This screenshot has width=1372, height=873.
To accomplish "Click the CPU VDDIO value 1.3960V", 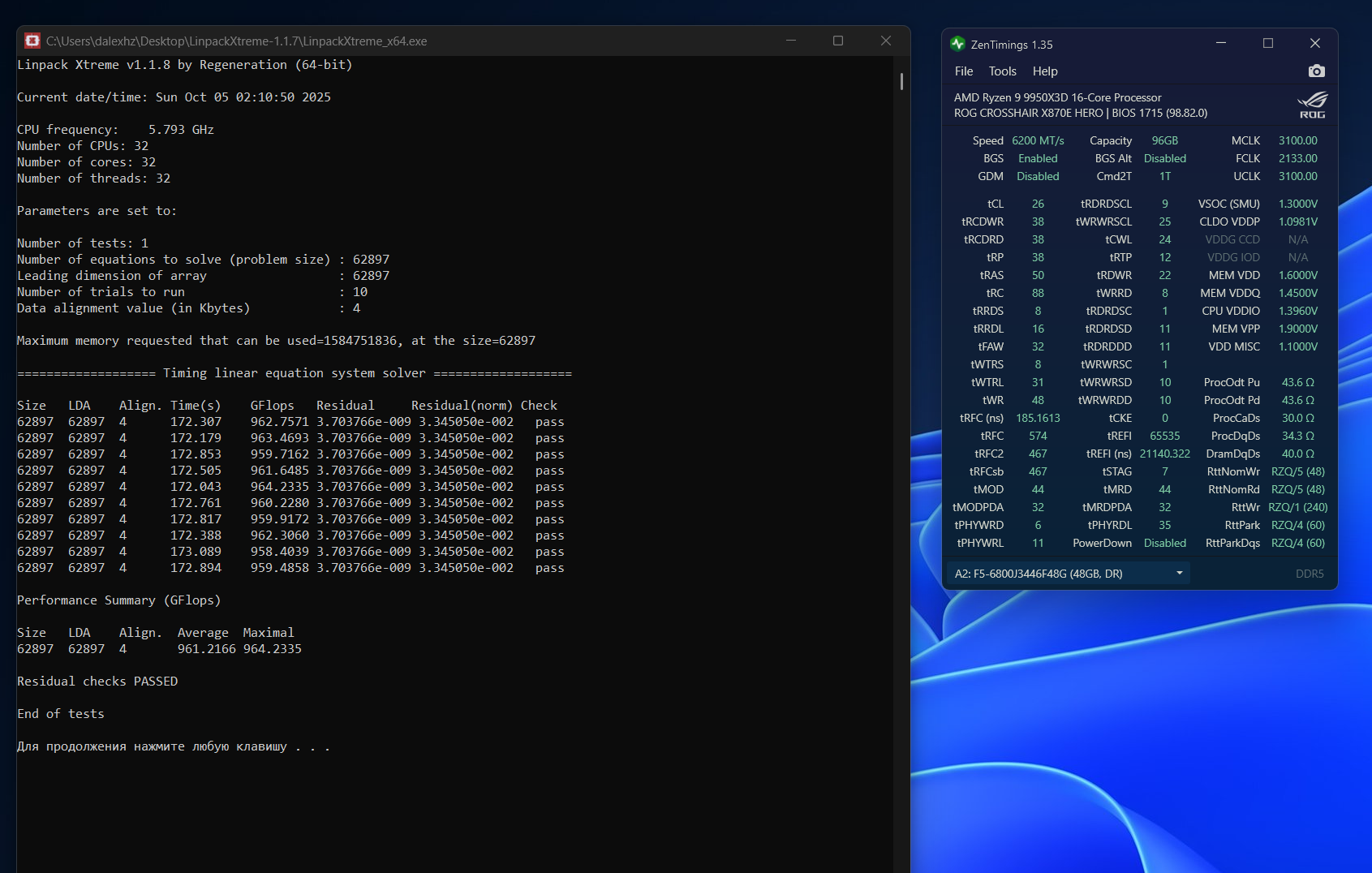I will tap(1298, 311).
